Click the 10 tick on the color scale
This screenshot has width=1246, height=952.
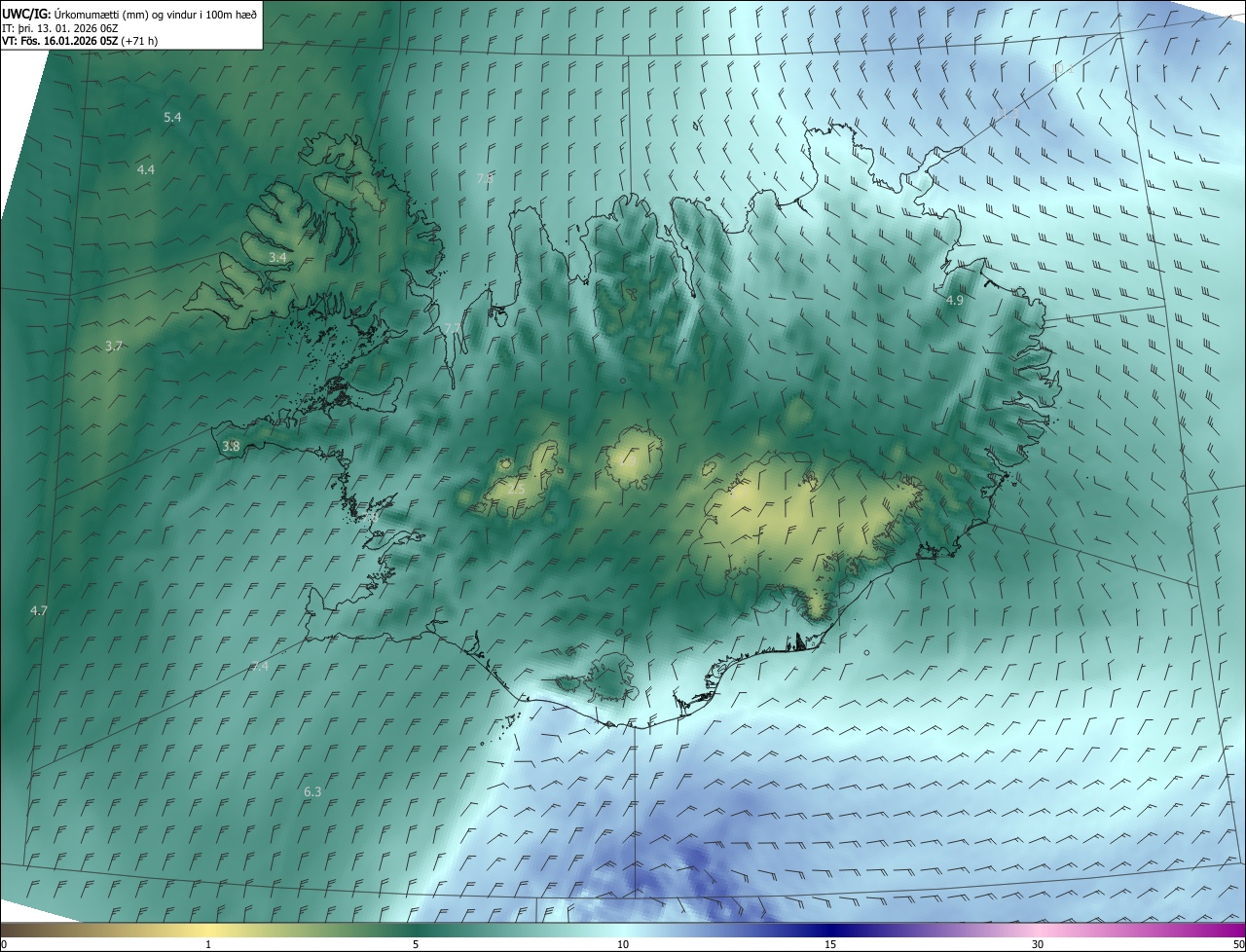[x=623, y=944]
